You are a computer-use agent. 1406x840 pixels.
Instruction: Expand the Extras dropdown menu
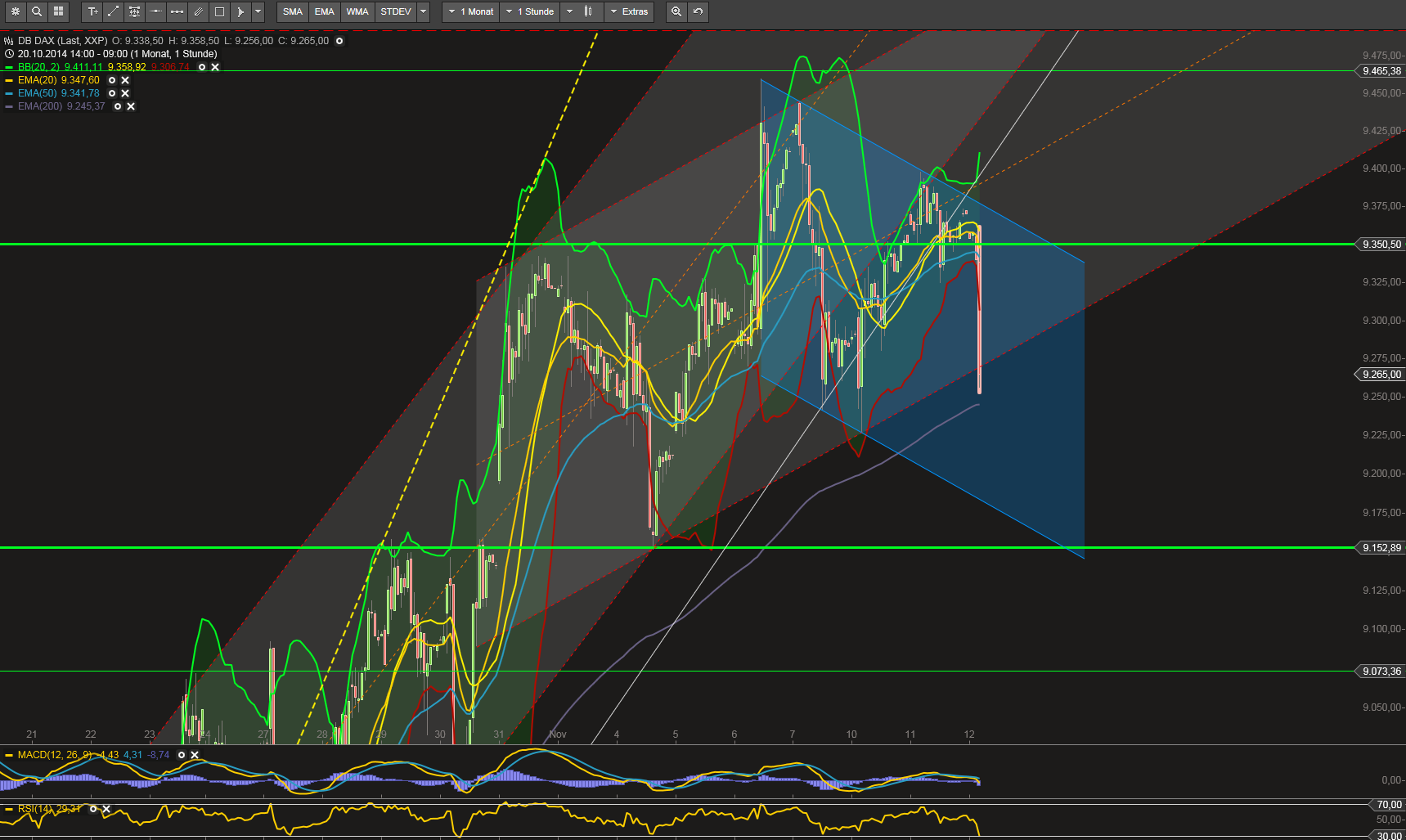[x=629, y=11]
